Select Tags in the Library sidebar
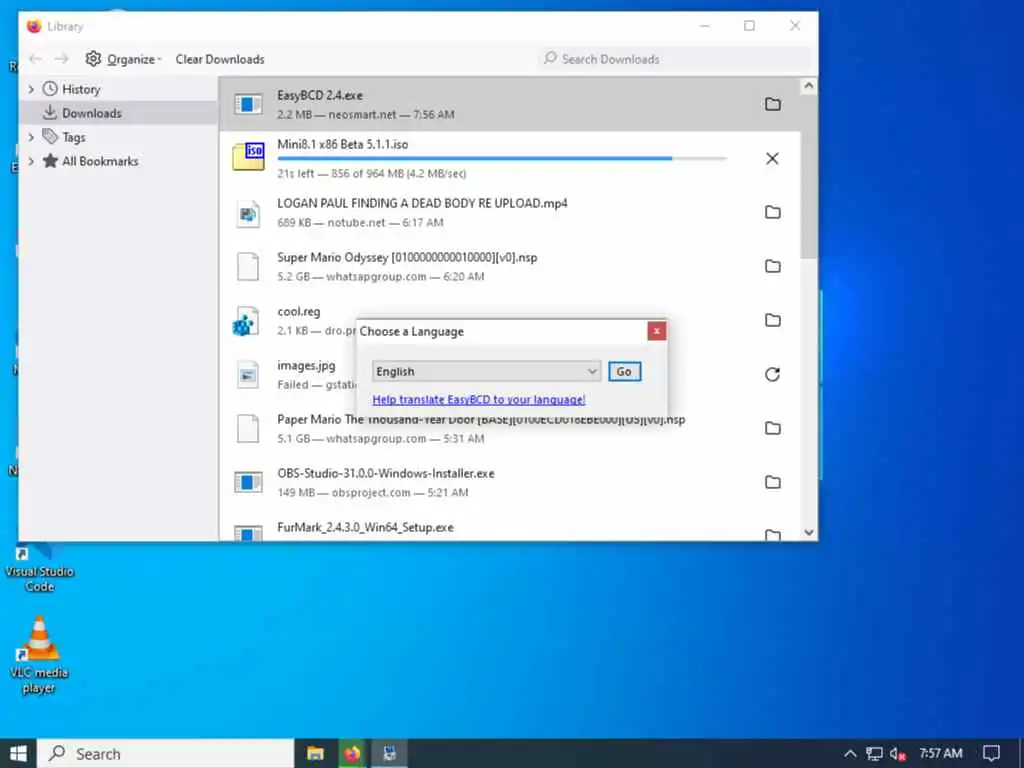The width and height of the screenshot is (1024, 768). tap(119, 137)
